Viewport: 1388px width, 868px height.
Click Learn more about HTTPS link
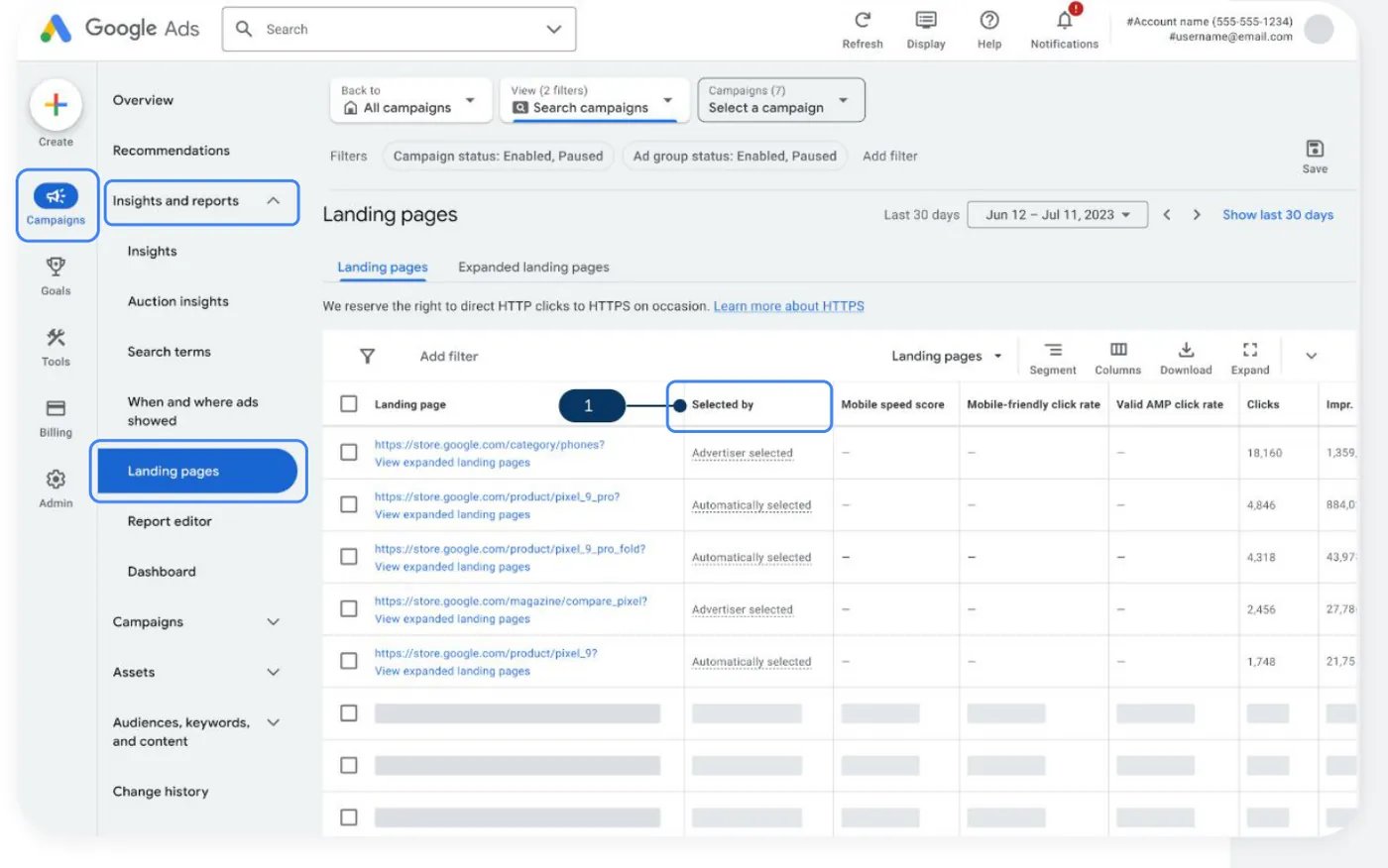click(789, 306)
